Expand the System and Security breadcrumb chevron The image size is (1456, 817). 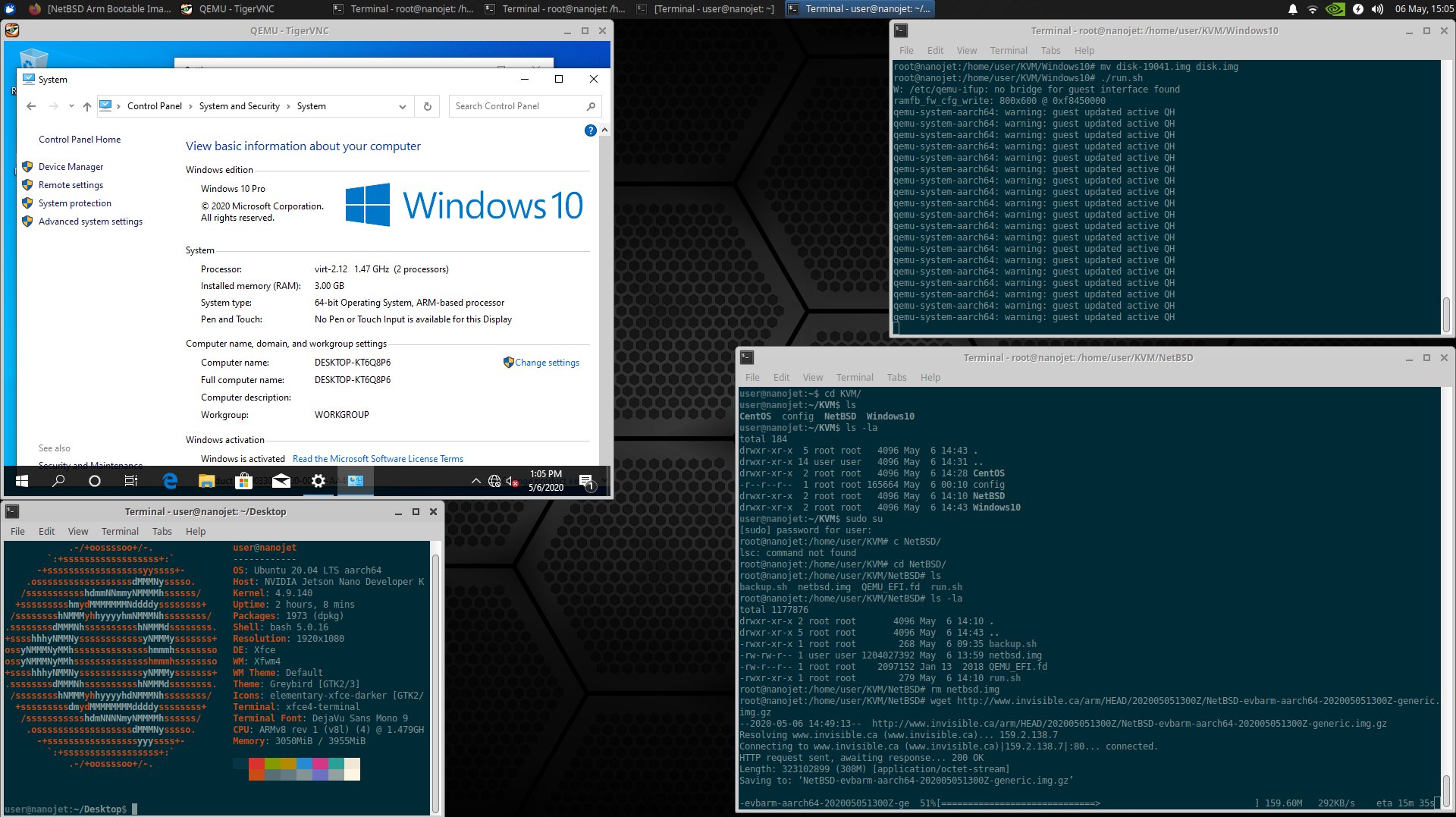pos(287,106)
